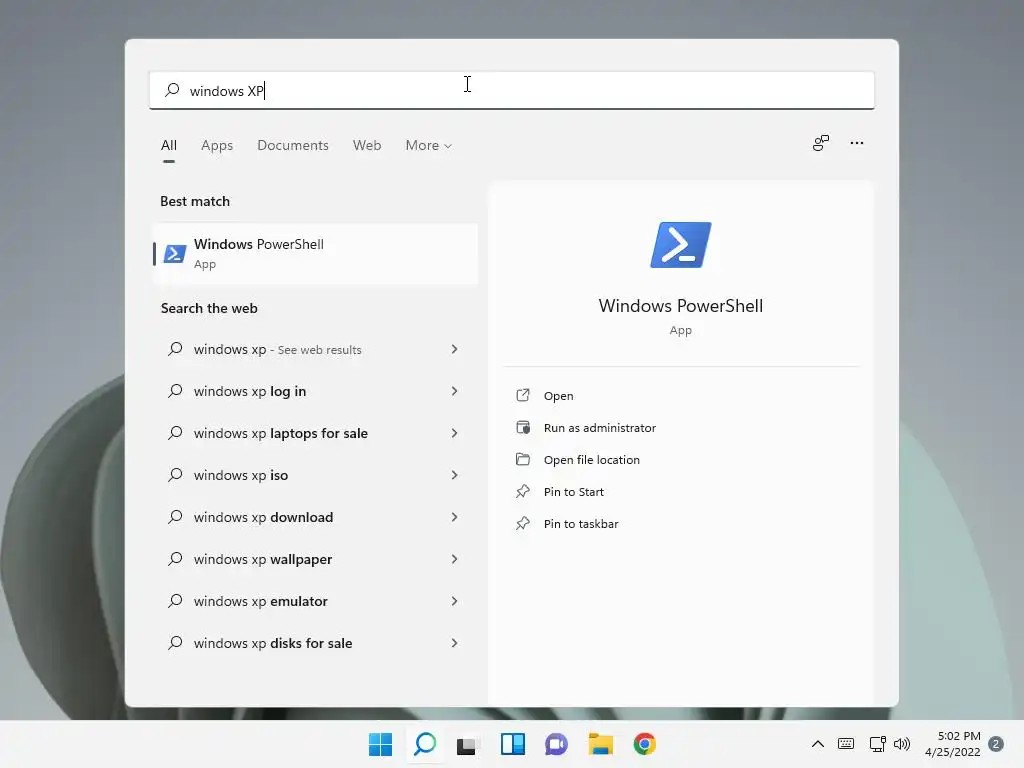The image size is (1024, 768).
Task: Open Windows PowerShell best match result
Action: pos(315,253)
